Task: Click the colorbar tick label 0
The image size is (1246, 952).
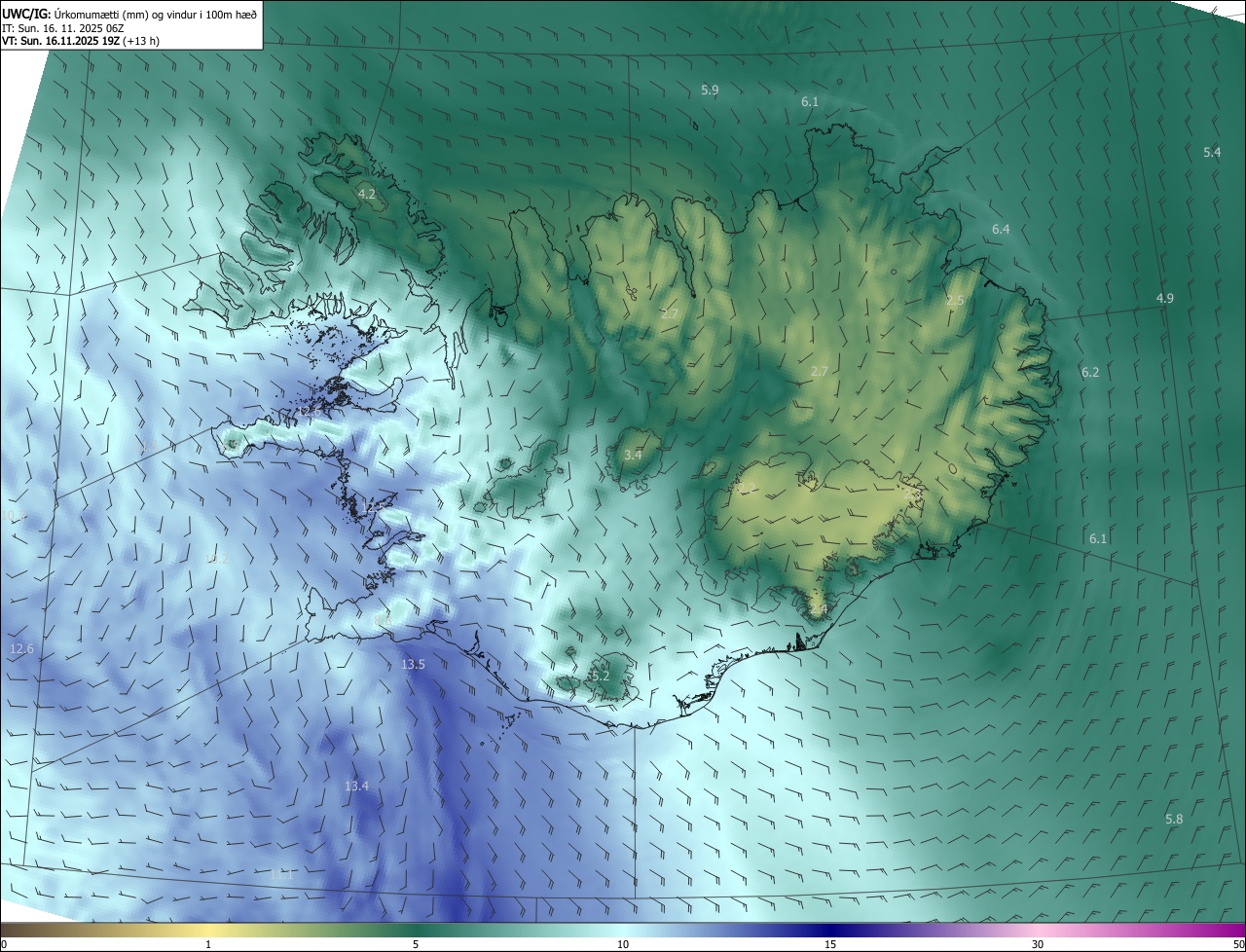Action: pos(4,944)
